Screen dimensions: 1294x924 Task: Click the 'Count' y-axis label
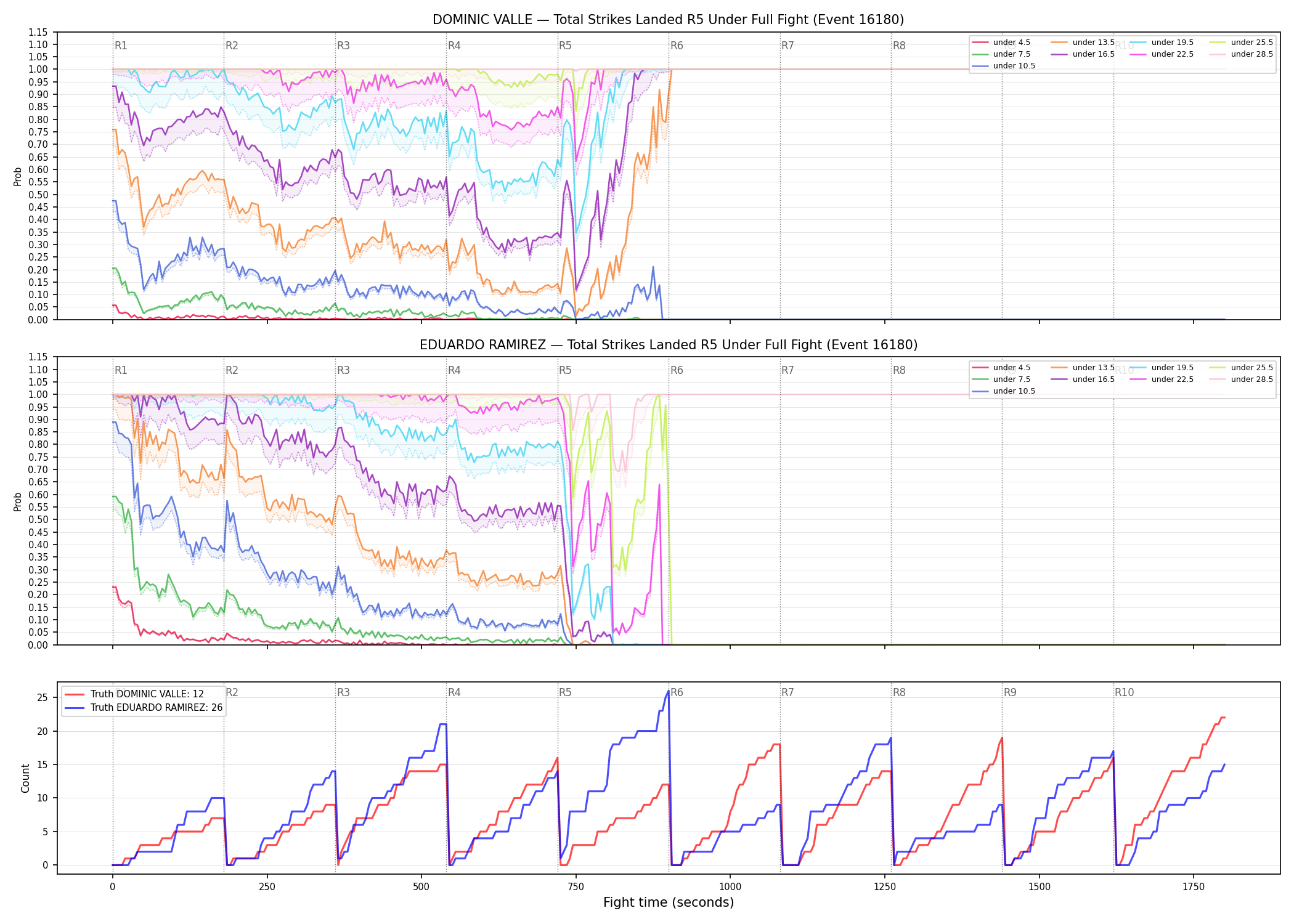tap(25, 778)
